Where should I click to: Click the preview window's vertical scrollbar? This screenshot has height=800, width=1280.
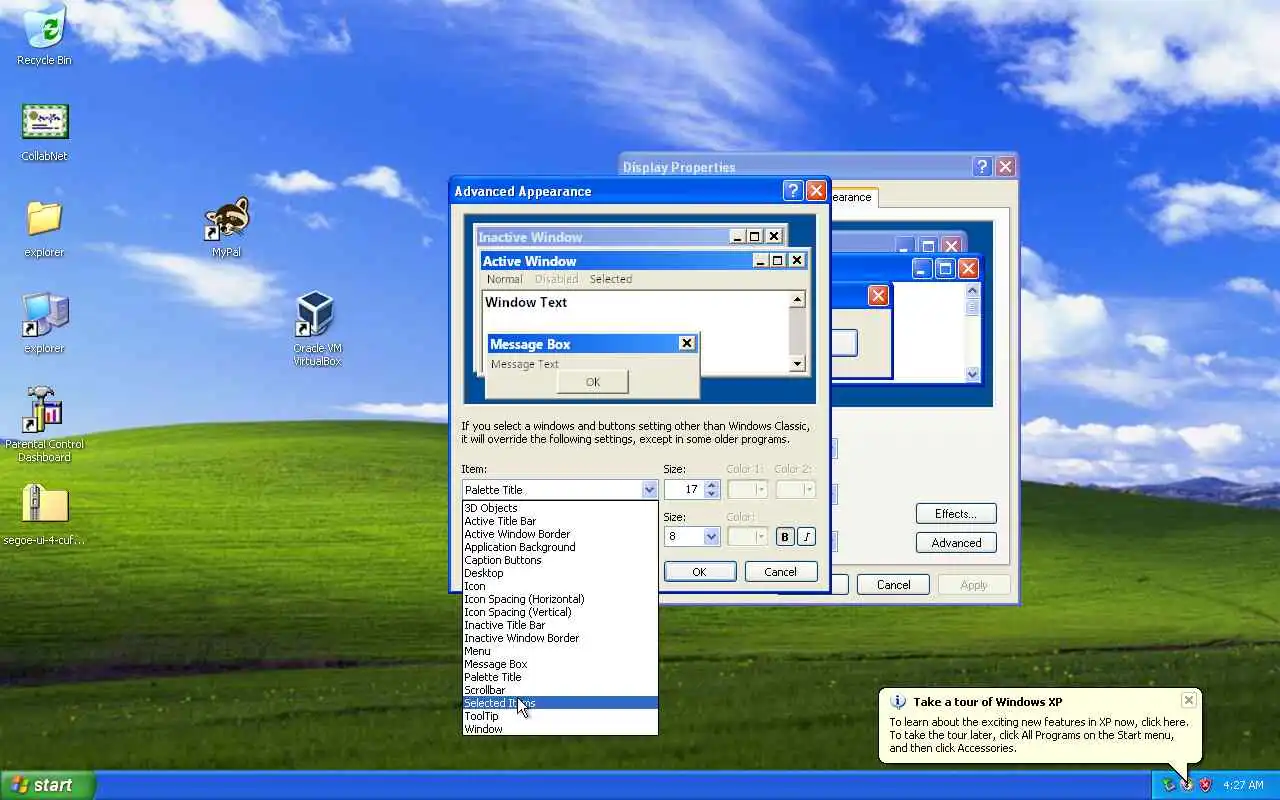[797, 332]
